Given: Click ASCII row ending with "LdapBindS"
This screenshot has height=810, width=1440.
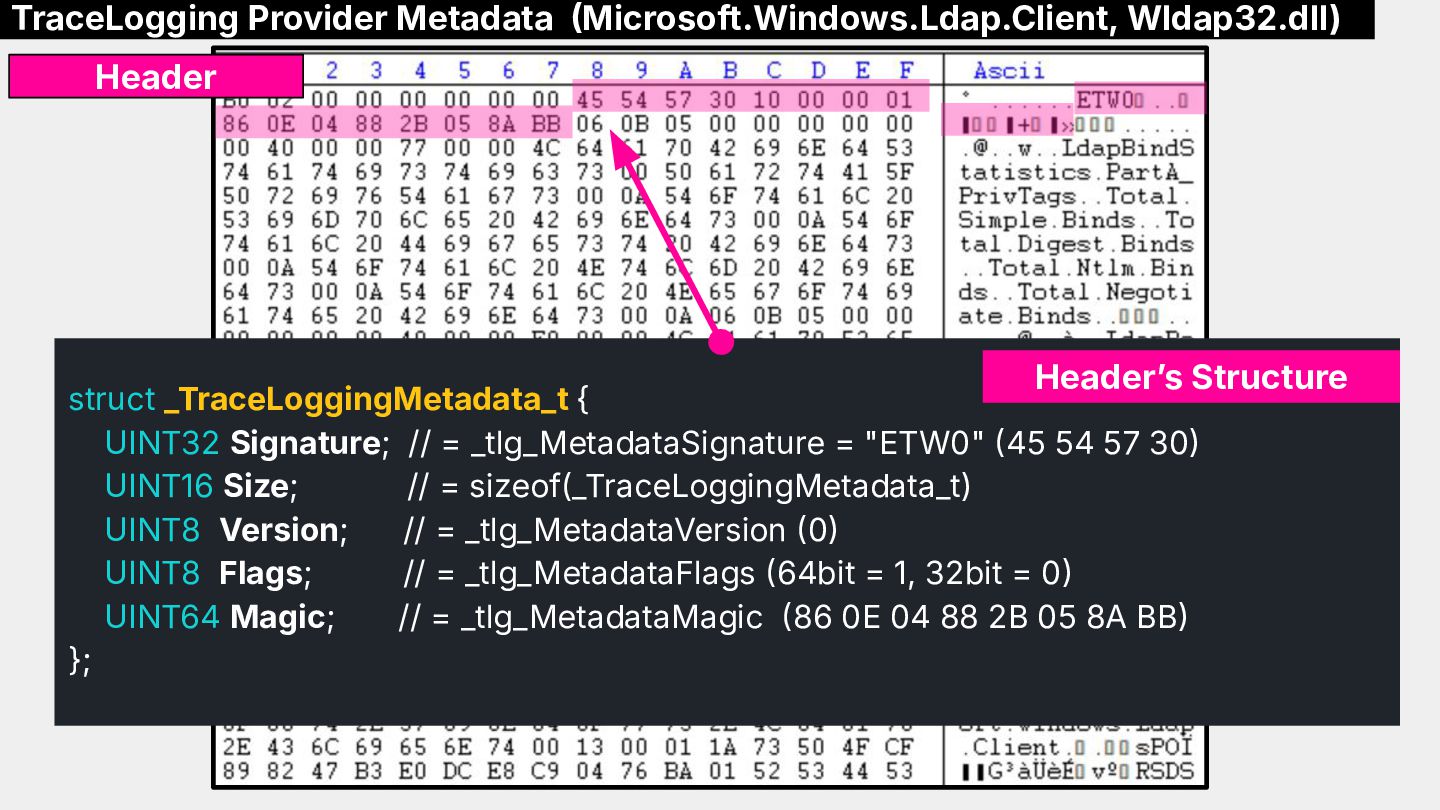Looking at the screenshot, I should (1076, 148).
